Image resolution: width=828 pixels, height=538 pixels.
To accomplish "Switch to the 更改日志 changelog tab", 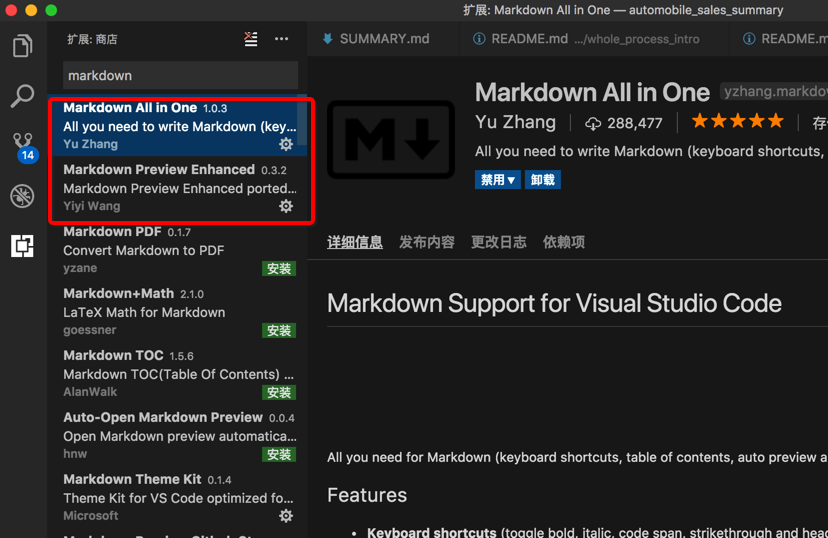I will tap(498, 242).
